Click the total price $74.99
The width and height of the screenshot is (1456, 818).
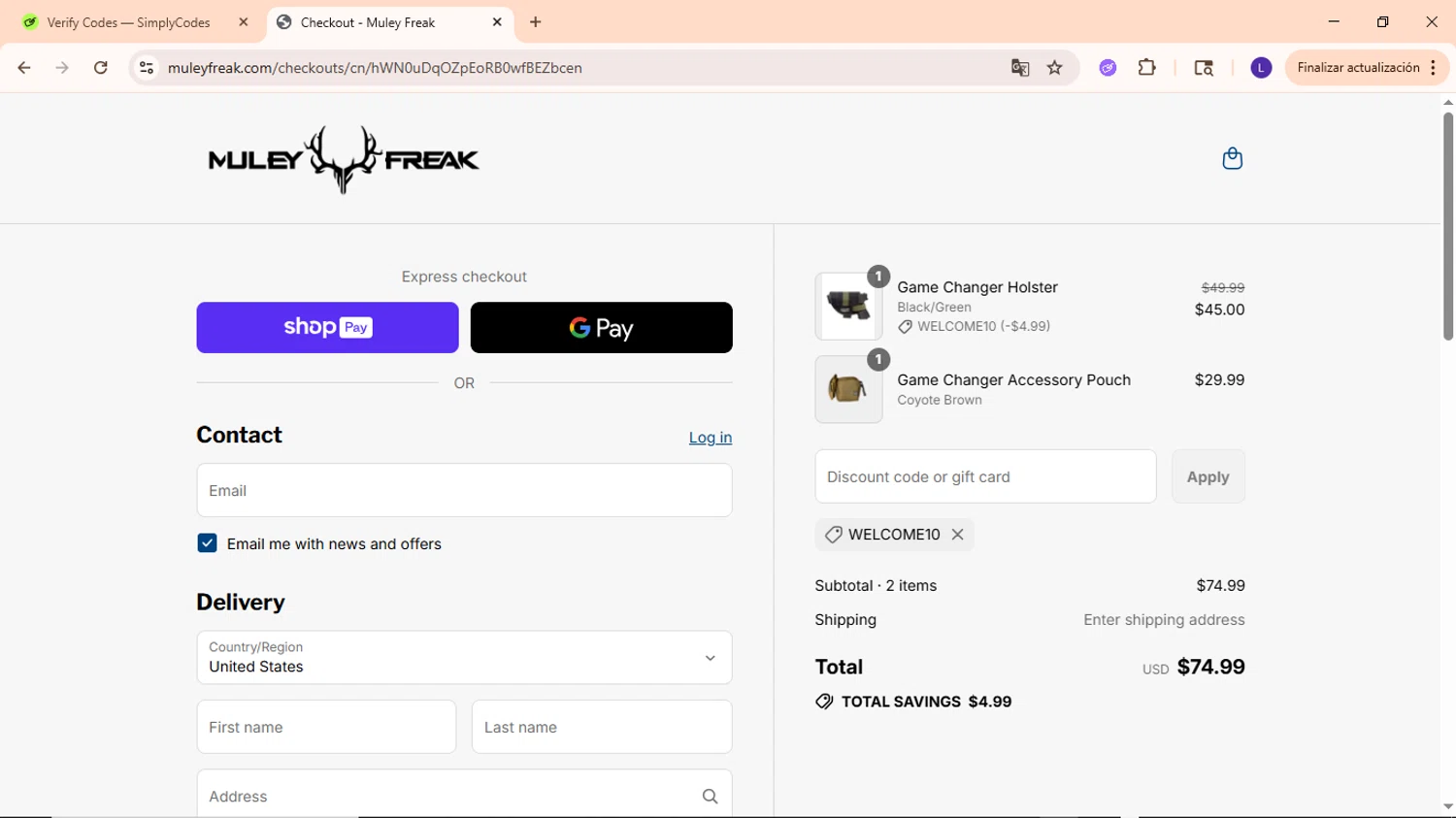tap(1210, 667)
